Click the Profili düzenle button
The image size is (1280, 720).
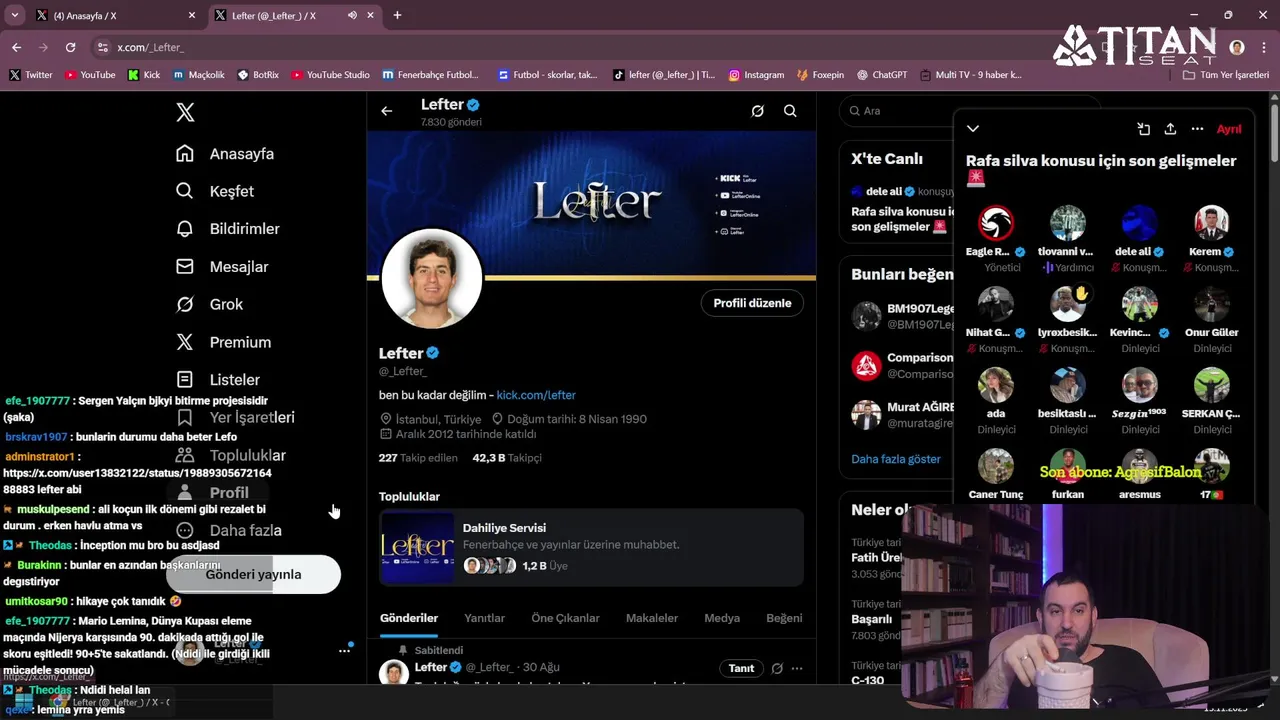(752, 303)
